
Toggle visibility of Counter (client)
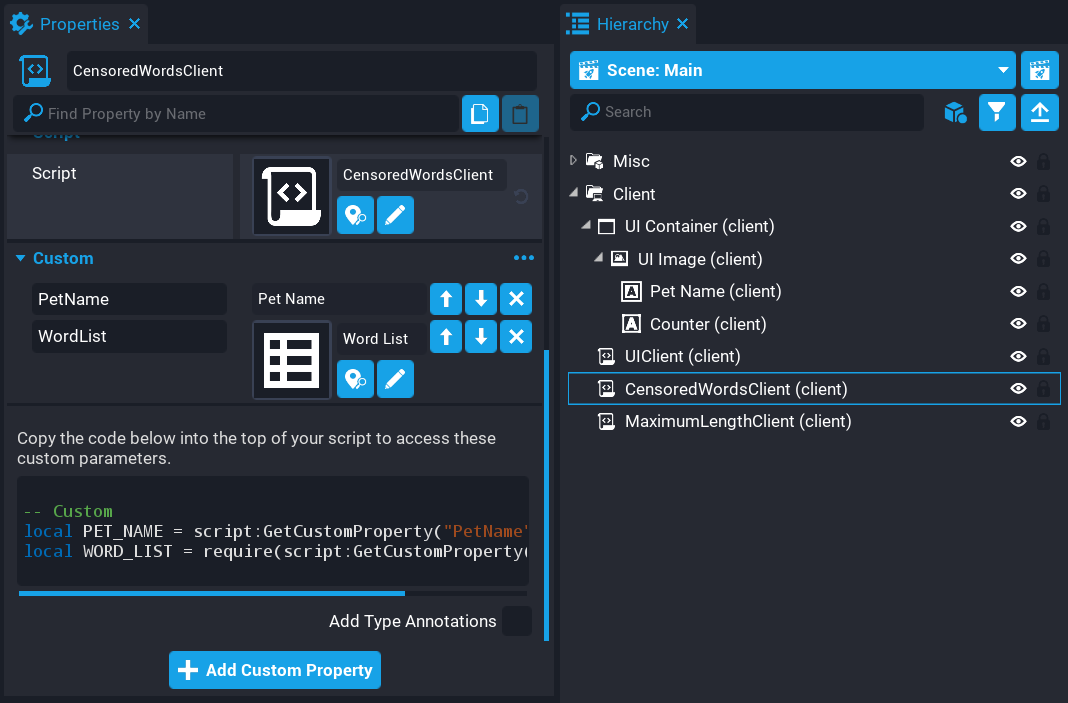tap(1018, 324)
